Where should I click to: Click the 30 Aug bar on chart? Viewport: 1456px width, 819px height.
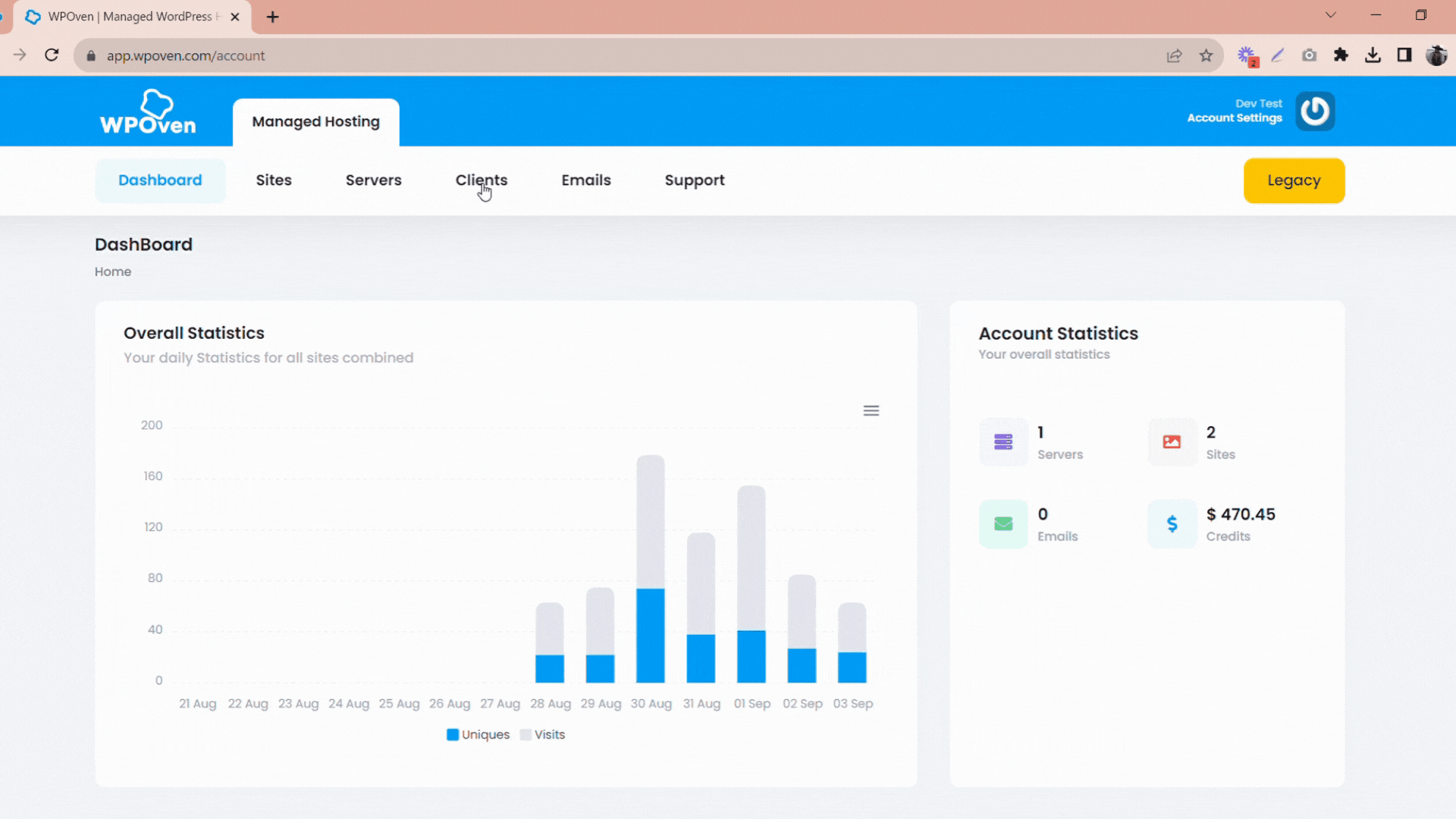pos(650,570)
